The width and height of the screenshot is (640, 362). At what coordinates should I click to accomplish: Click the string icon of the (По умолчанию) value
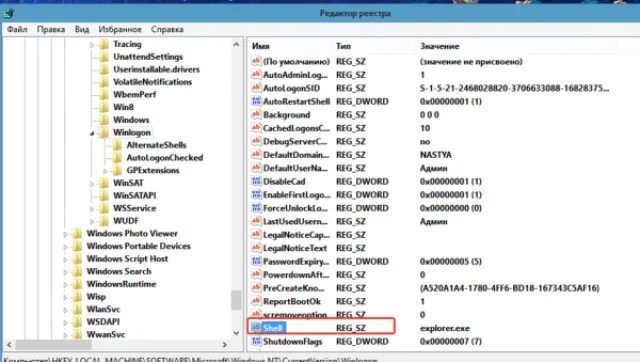(256, 62)
